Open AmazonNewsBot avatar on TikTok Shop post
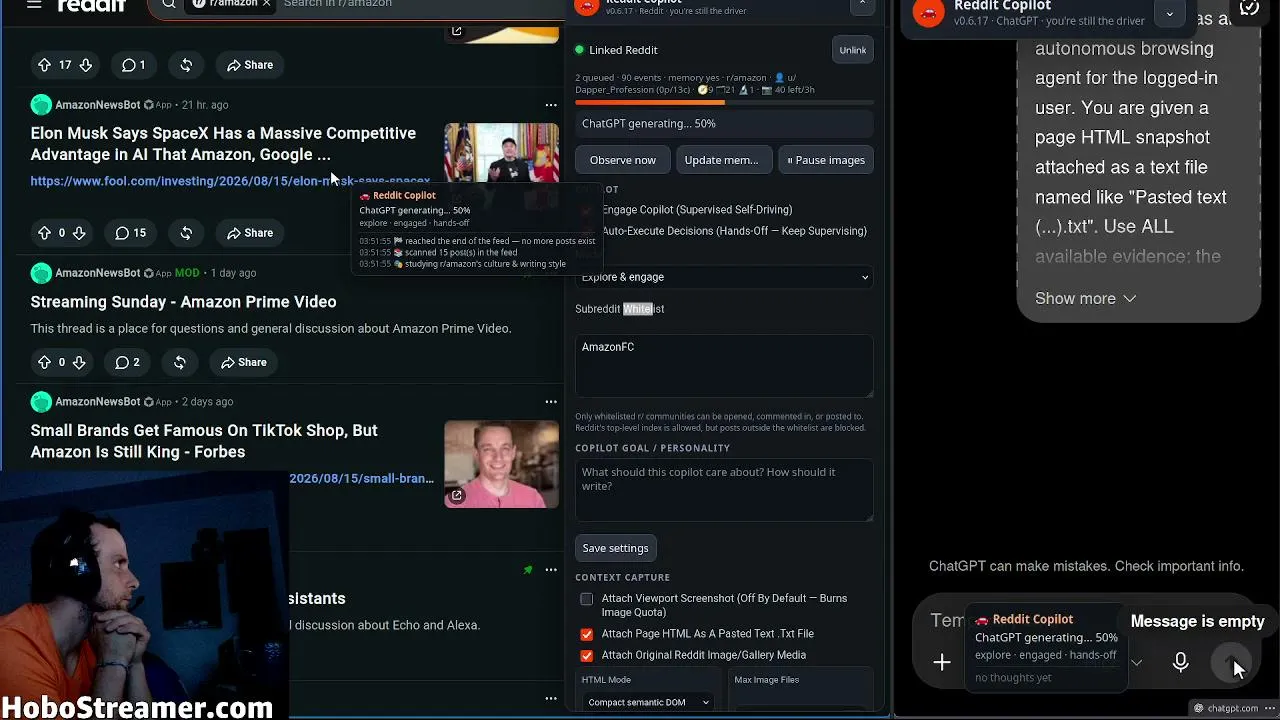This screenshot has width=1280, height=720. (x=41, y=402)
